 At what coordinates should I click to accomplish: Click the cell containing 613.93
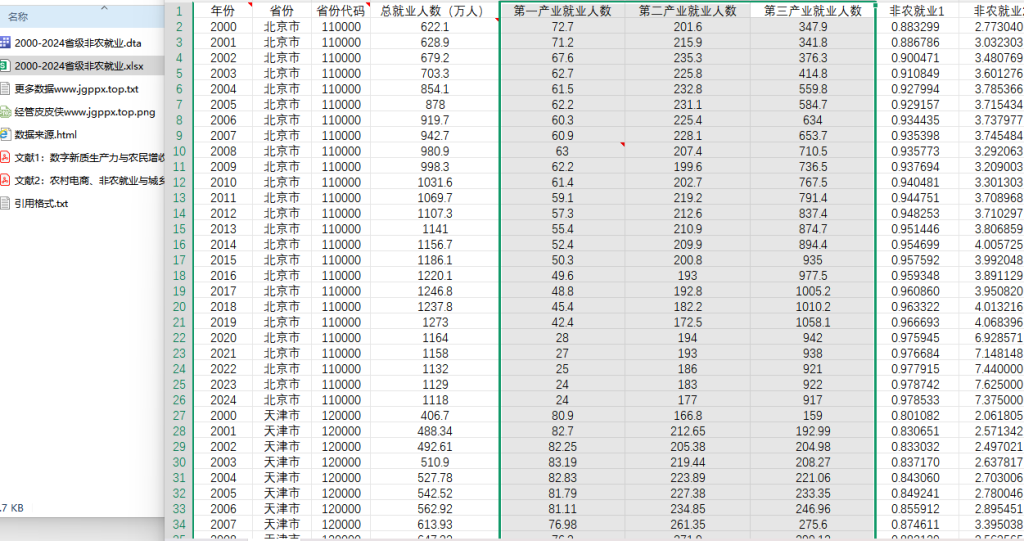pyautogui.click(x=435, y=524)
